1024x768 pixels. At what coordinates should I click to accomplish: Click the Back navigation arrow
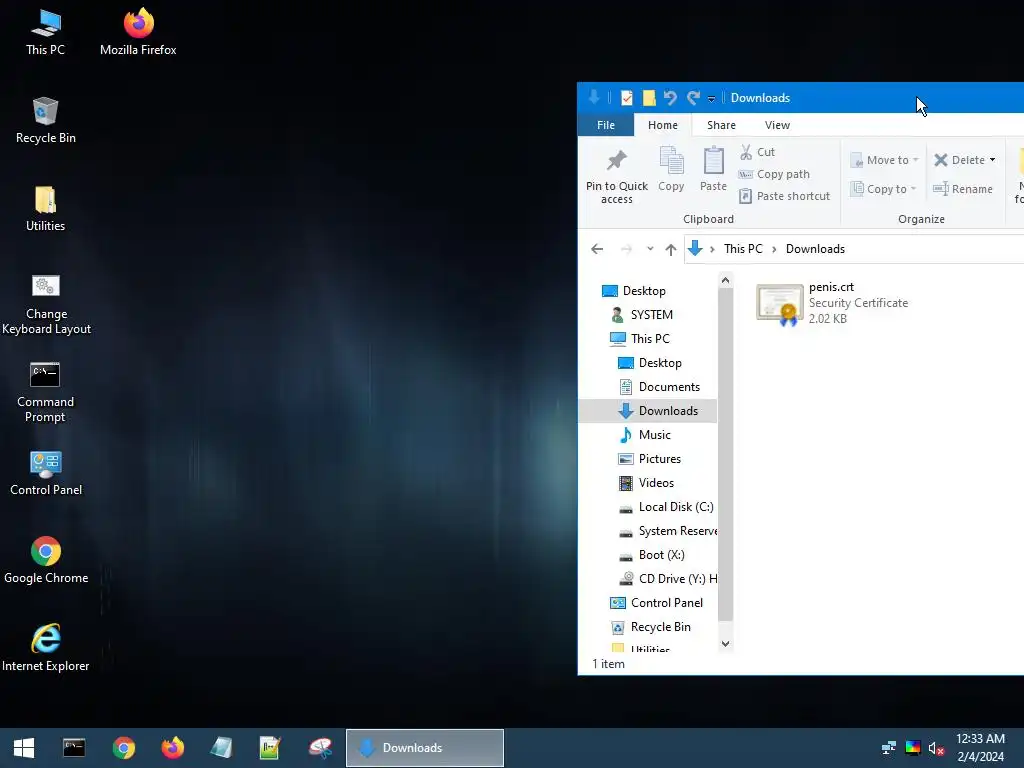click(596, 249)
